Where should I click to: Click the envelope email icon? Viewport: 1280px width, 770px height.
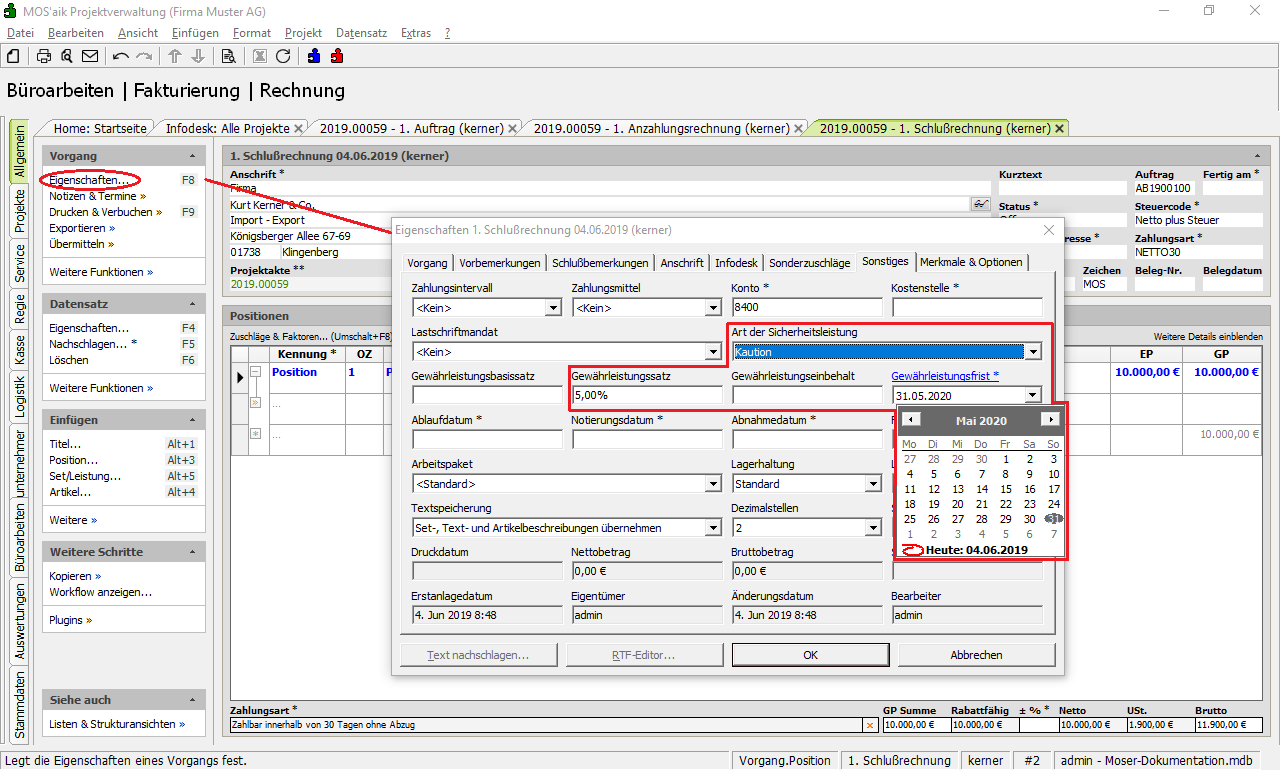pyautogui.click(x=90, y=56)
